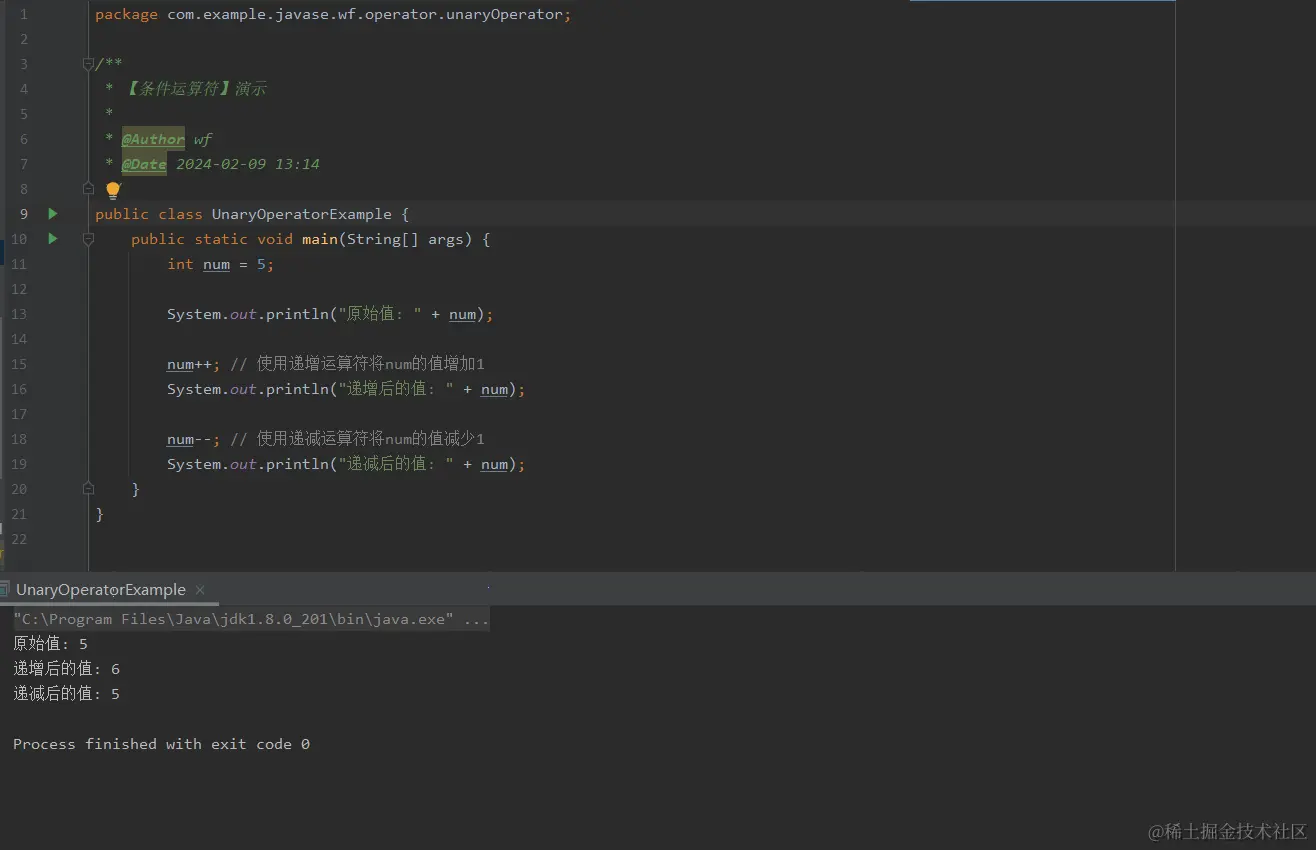Click line number 1 in the gutter
The height and width of the screenshot is (850, 1316).
tap(23, 14)
